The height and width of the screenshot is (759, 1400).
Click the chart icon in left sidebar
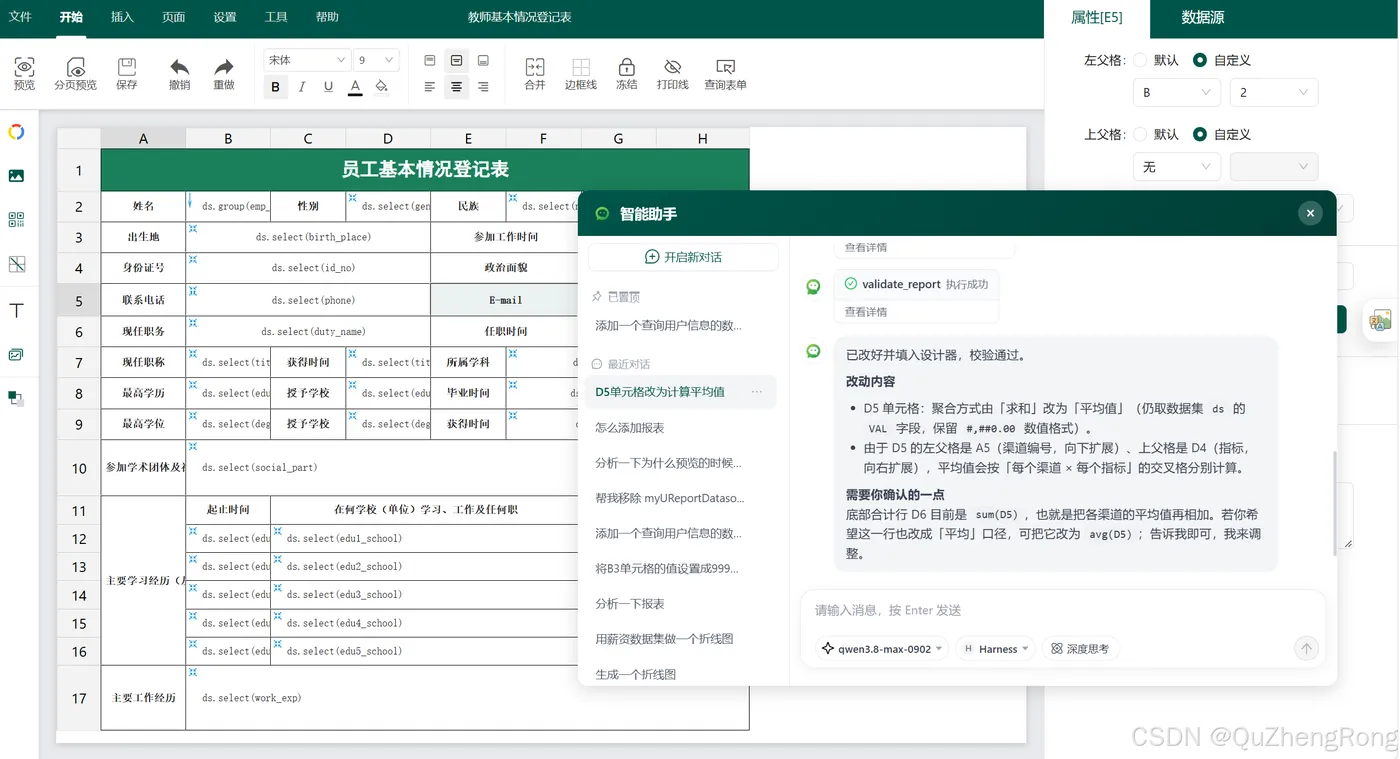[16, 354]
